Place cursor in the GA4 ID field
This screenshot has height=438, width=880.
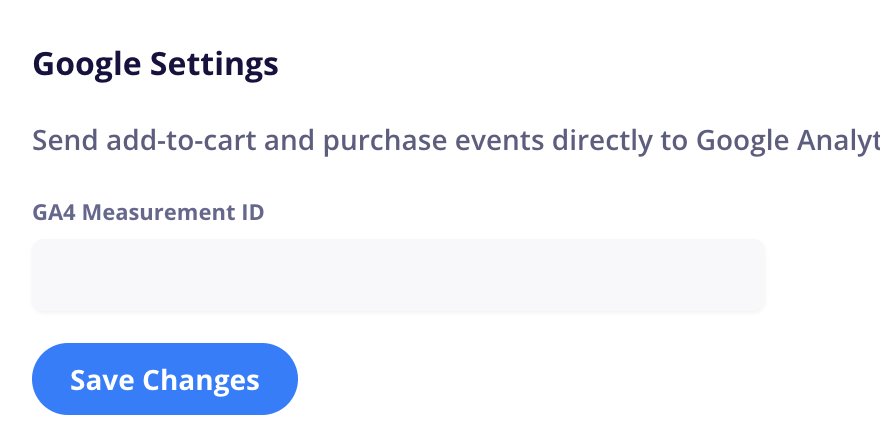point(398,275)
